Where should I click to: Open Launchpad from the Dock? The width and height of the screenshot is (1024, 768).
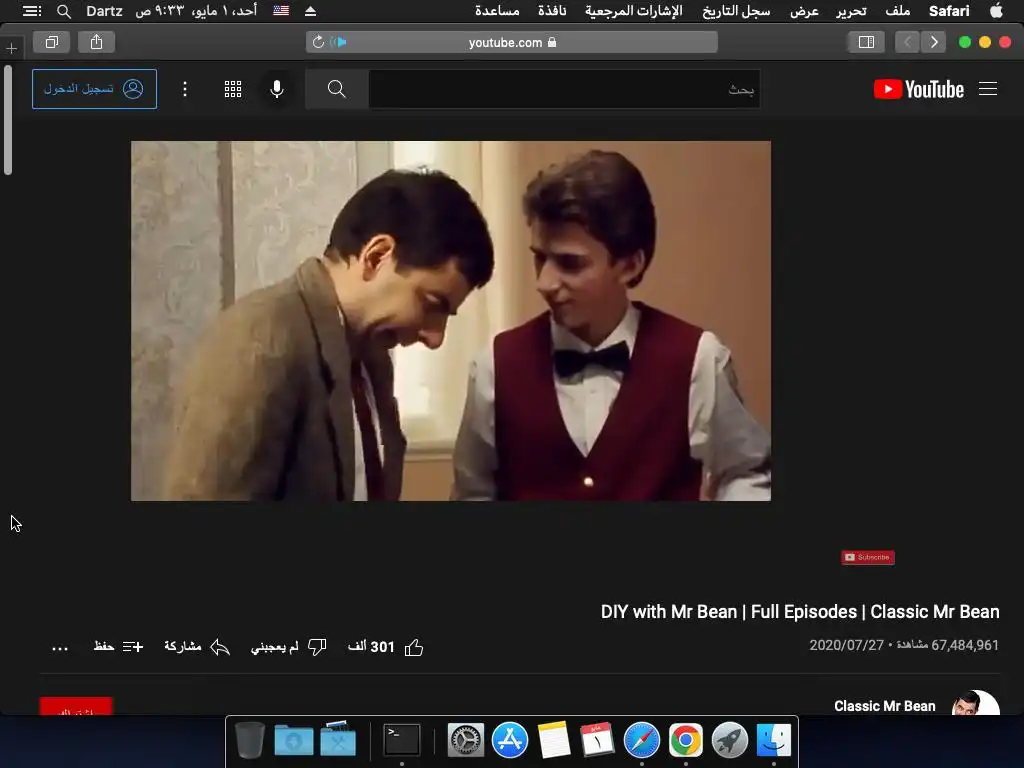(729, 740)
